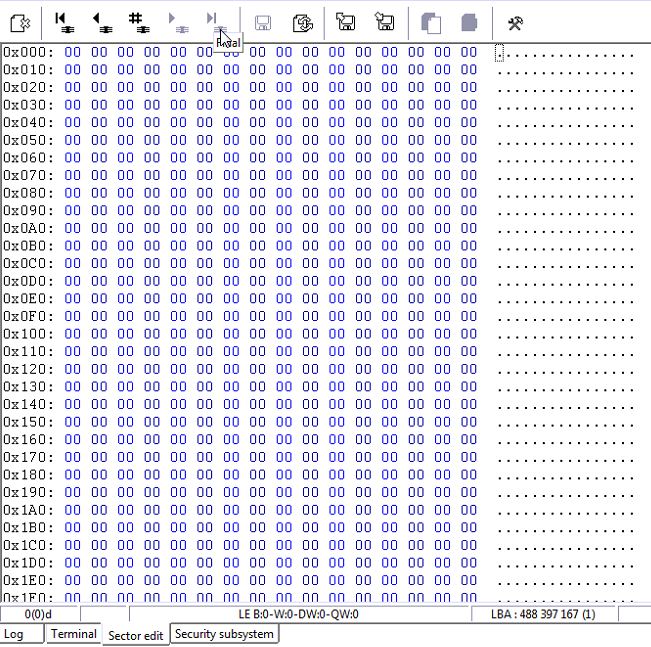Screen dimensions: 651x647
Task: Click the copy (two pages) icon
Action: (431, 23)
